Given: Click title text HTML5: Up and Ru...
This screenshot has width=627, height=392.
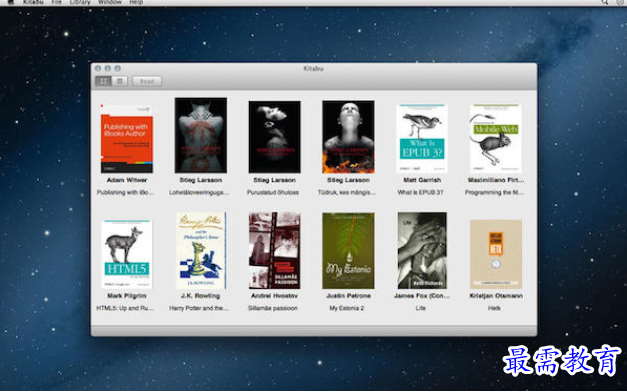Looking at the screenshot, I should pyautogui.click(x=126, y=308).
